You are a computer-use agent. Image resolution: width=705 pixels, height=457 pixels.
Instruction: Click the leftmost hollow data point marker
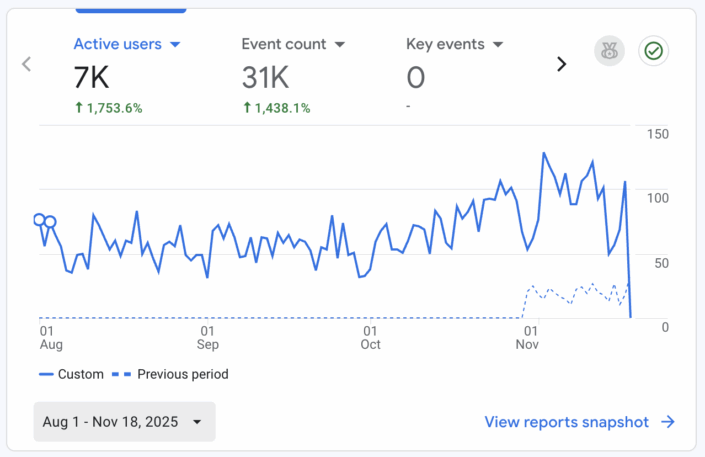[x=40, y=220]
